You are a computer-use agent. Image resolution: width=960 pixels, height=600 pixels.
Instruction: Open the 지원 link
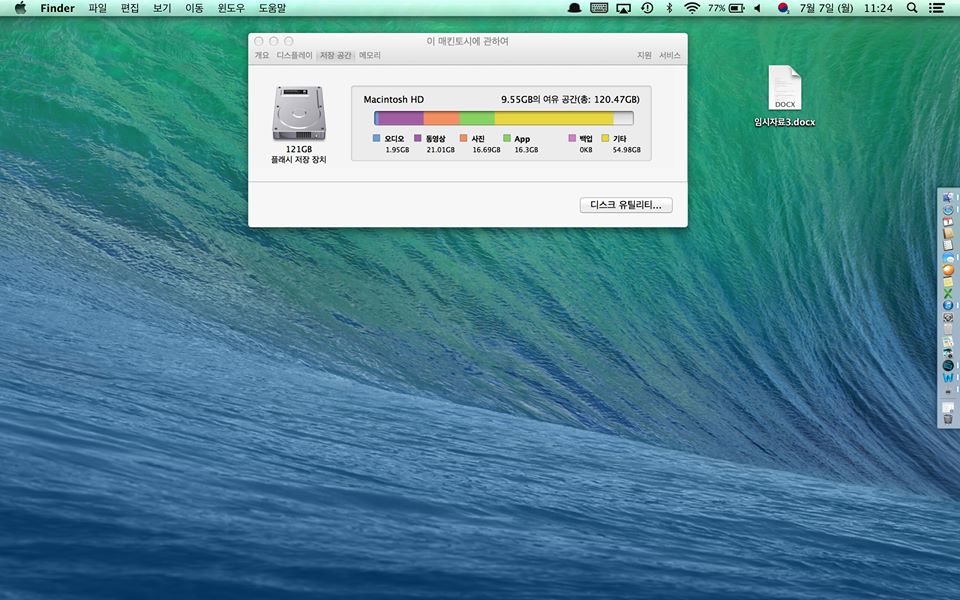tap(644, 56)
